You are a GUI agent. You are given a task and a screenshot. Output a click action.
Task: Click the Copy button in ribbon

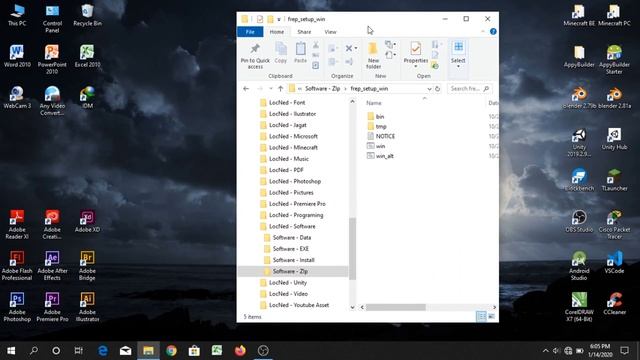[280, 53]
